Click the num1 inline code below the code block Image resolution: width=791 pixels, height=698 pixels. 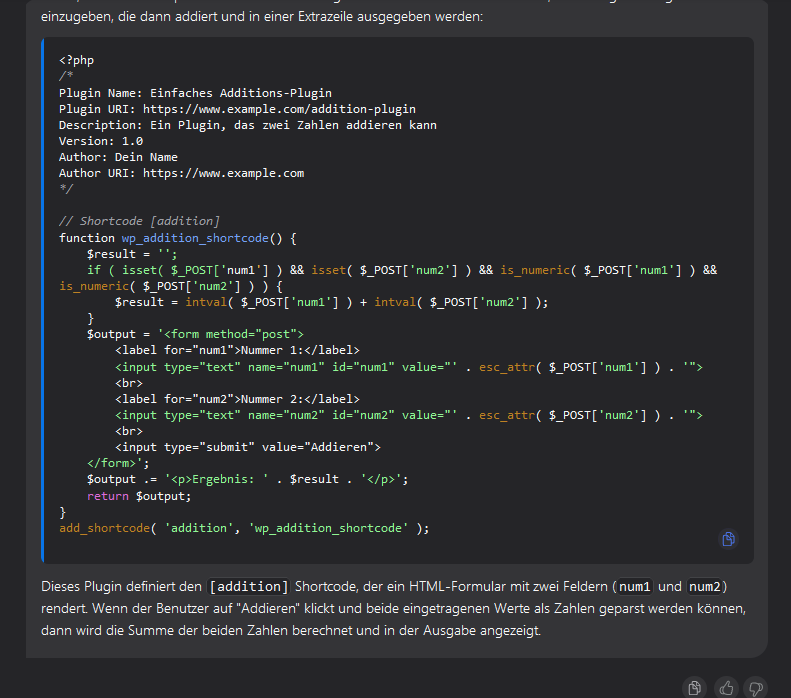point(635,586)
